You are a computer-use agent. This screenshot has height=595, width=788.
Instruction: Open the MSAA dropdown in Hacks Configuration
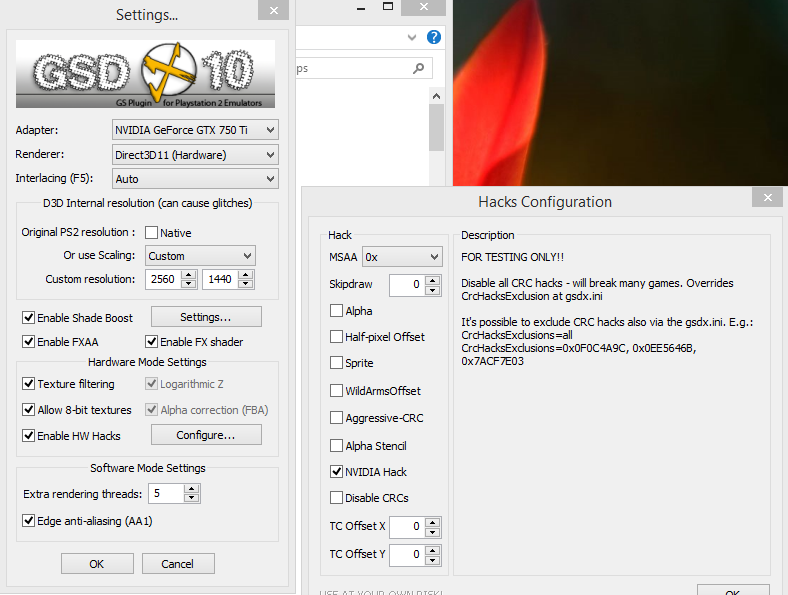tap(402, 257)
